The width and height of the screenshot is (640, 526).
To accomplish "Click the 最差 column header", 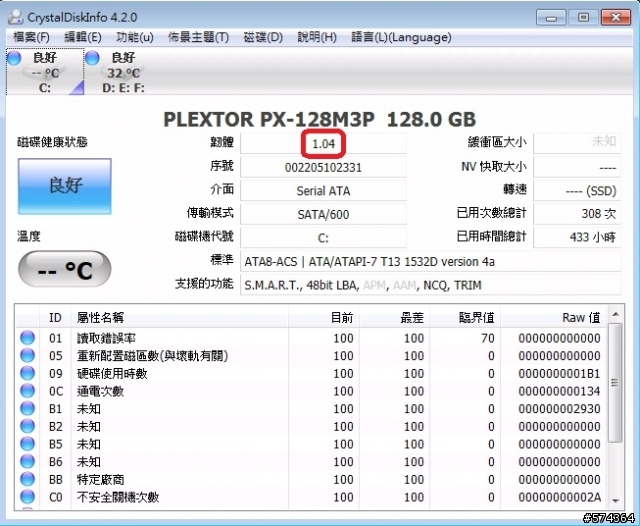I will point(394,317).
